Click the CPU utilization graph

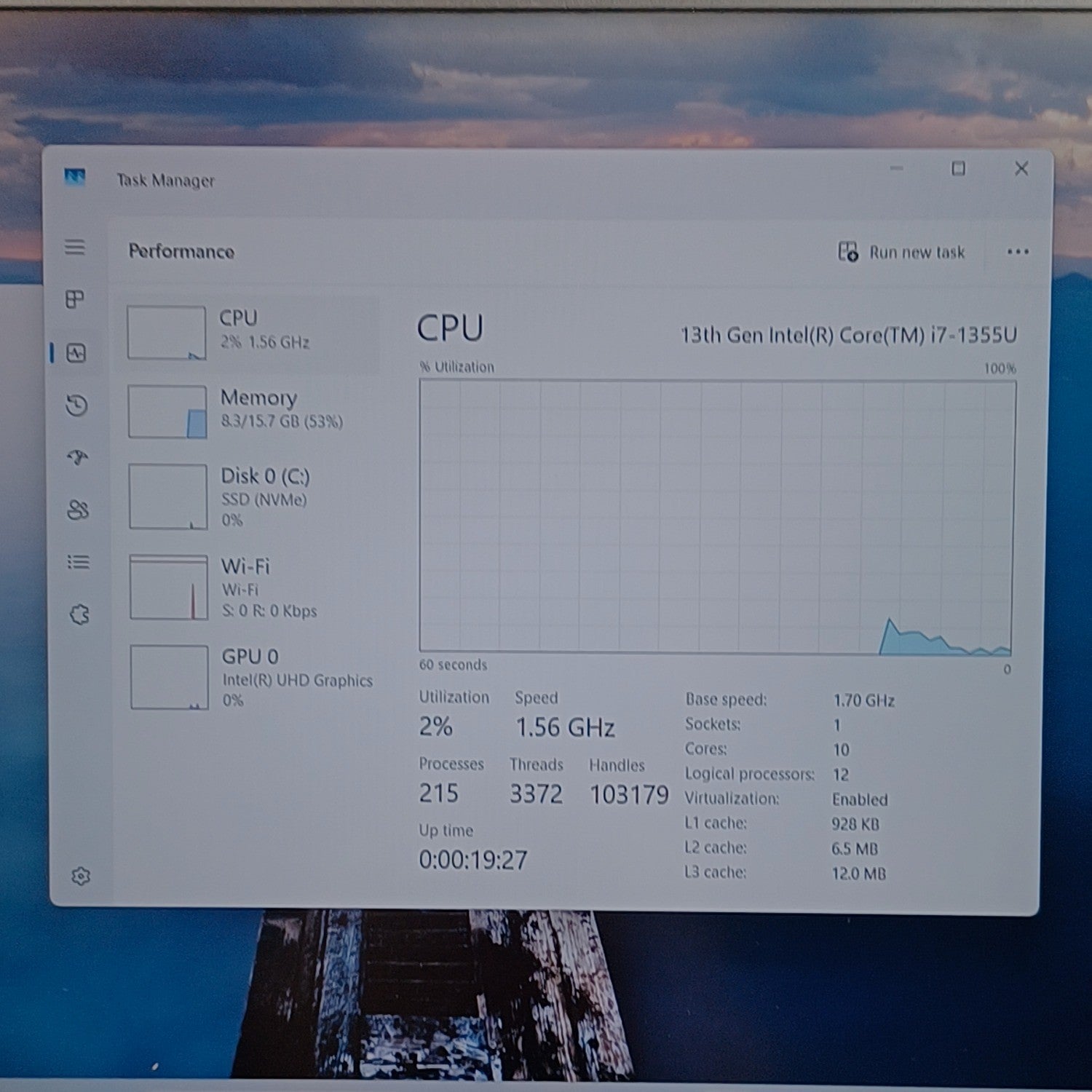(x=717, y=516)
